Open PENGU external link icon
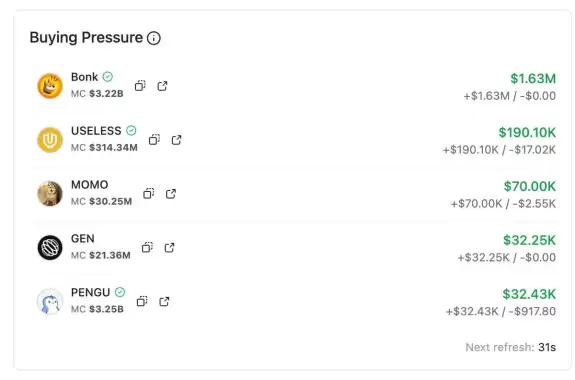The height and width of the screenshot is (380, 575). pyautogui.click(x=164, y=302)
